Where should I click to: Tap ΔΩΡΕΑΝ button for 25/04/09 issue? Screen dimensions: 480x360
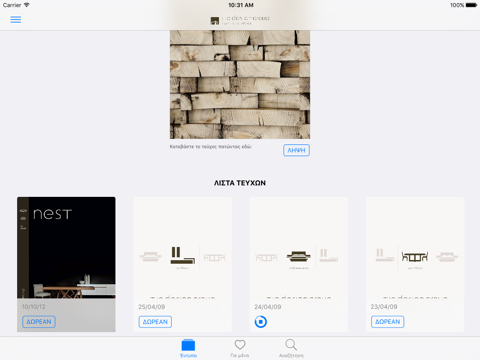155,322
